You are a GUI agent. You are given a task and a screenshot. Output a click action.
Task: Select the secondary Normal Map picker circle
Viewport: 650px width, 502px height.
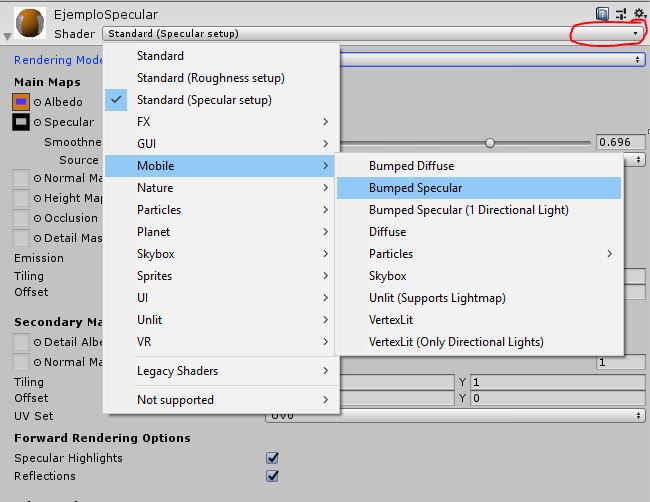click(x=37, y=362)
